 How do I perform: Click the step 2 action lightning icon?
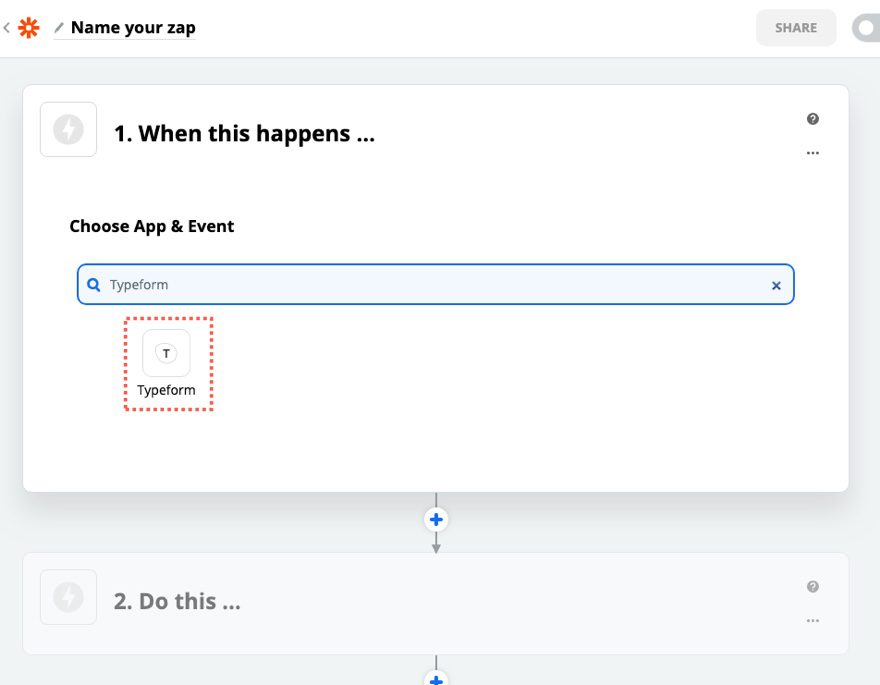[68, 597]
